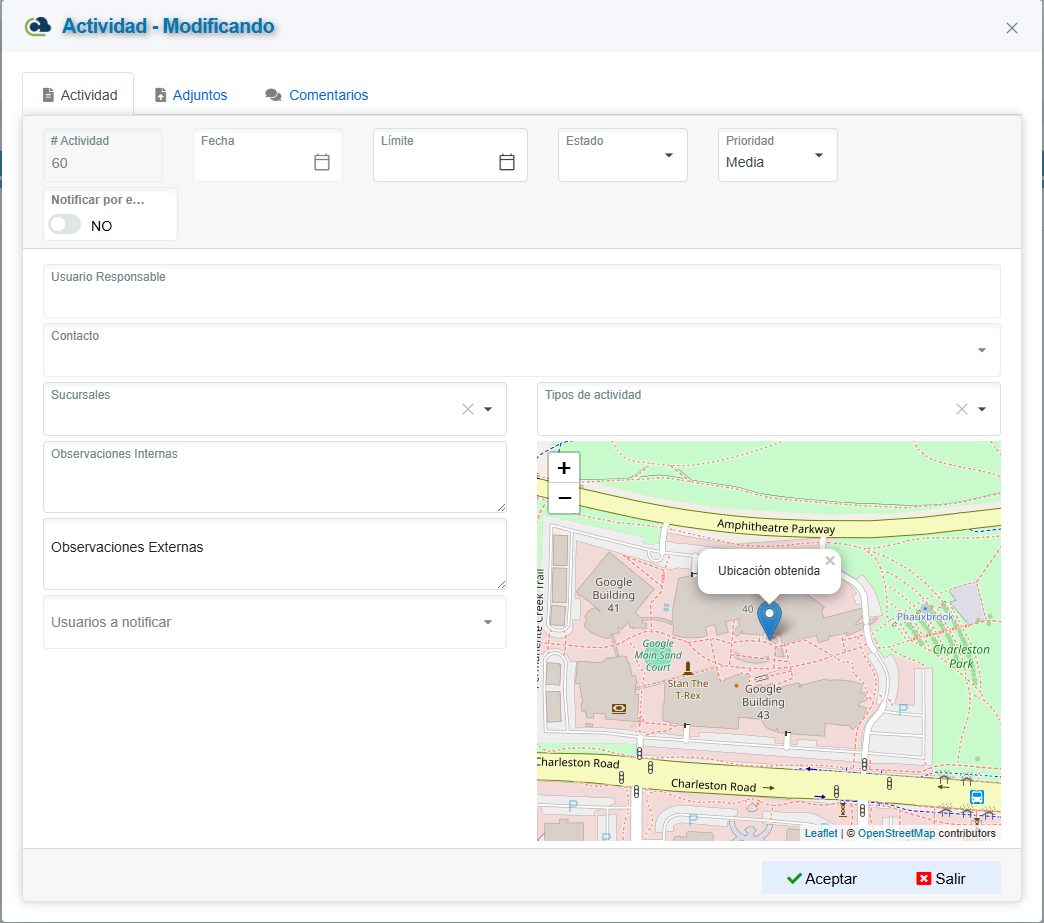Open the Límite calendar picker icon

tap(507, 162)
